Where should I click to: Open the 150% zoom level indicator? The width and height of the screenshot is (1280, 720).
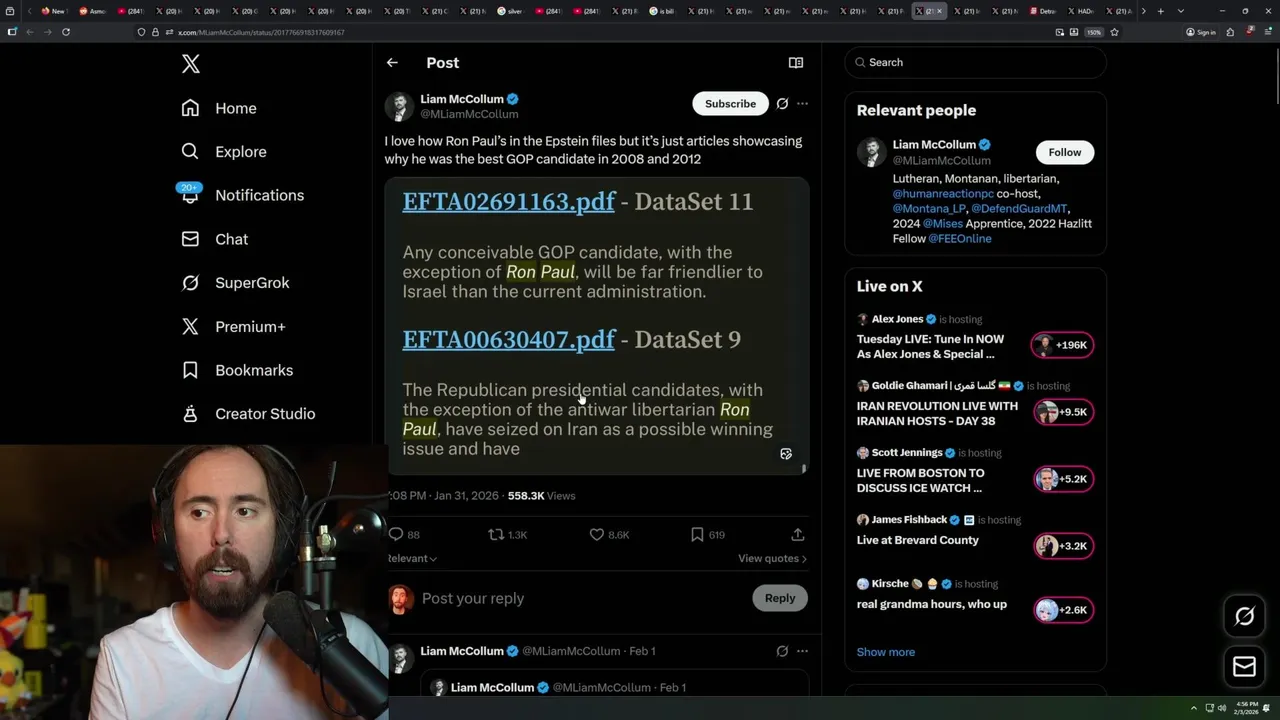tap(1094, 32)
